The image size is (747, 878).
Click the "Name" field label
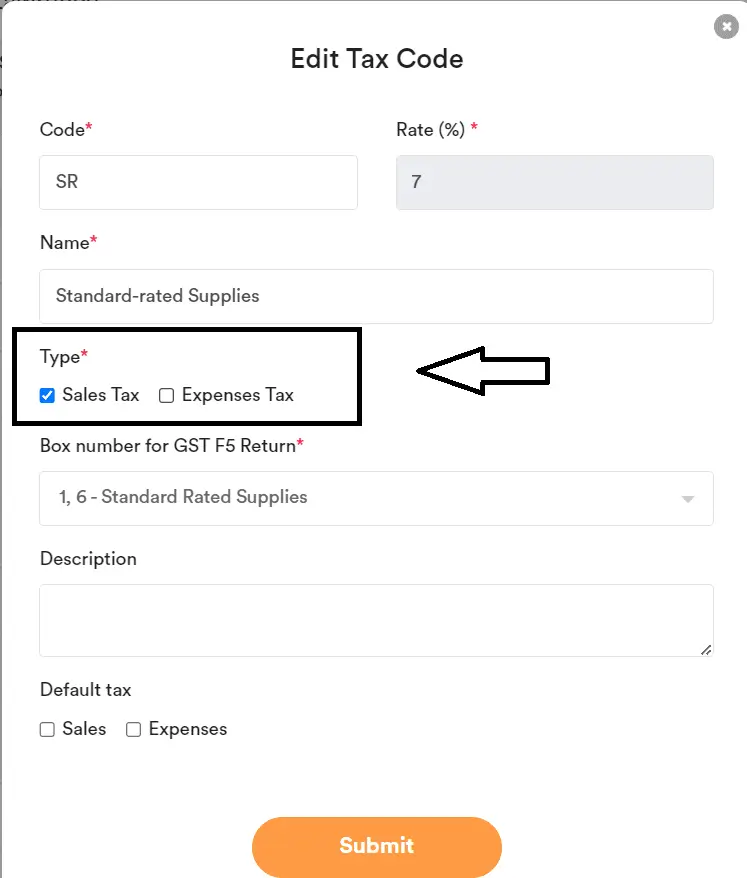pyautogui.click(x=64, y=242)
